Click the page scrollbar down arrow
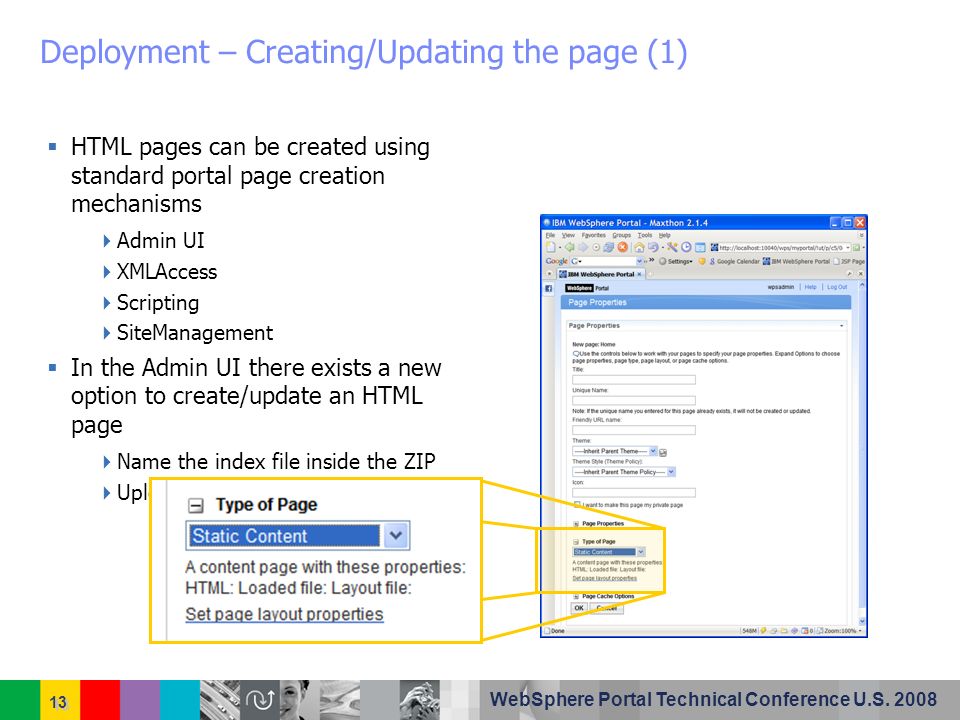This screenshot has width=960, height=720. coord(862,621)
